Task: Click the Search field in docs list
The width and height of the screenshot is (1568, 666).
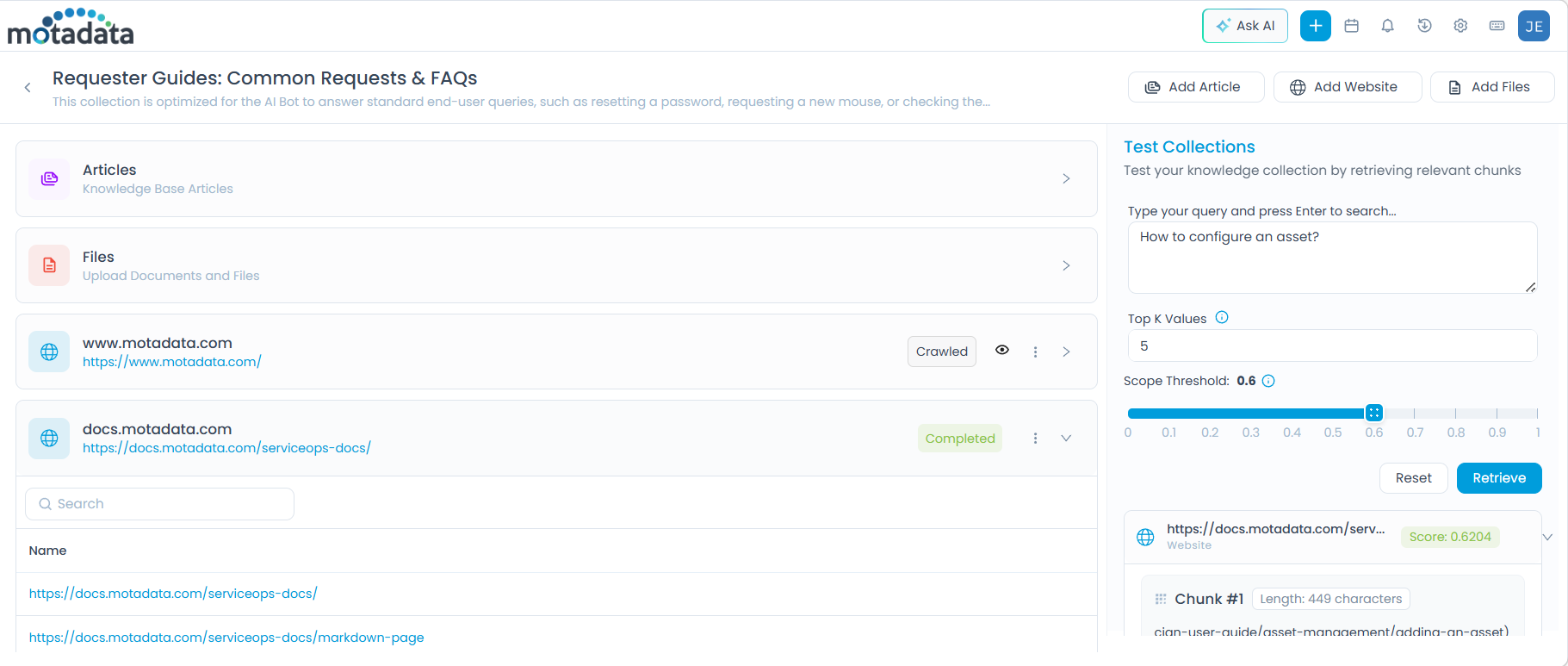Action: click(160, 504)
